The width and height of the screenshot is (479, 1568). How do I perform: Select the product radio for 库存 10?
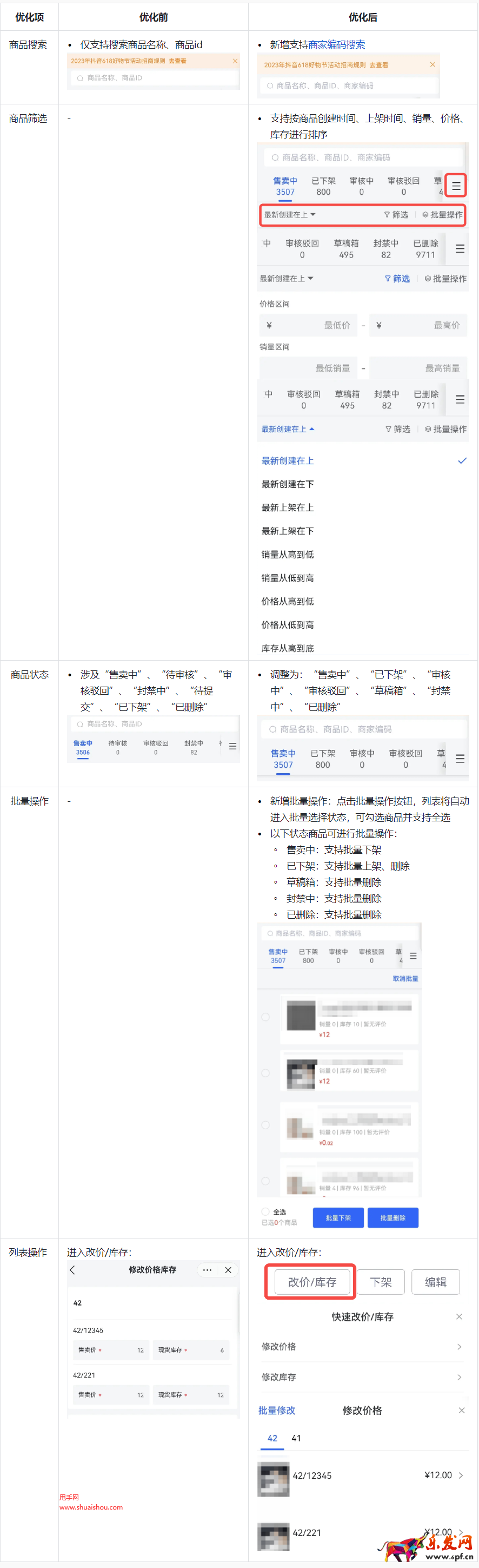pos(265,1017)
